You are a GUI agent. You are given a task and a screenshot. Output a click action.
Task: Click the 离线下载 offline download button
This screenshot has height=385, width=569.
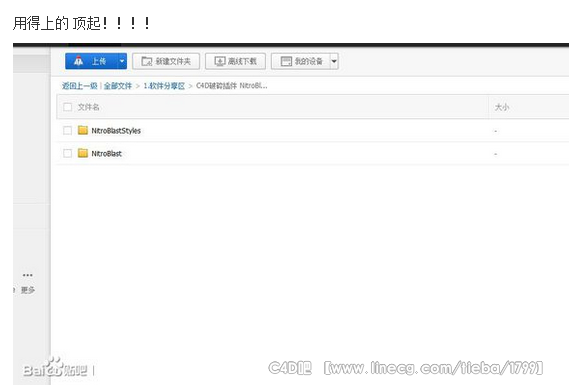click(x=235, y=61)
